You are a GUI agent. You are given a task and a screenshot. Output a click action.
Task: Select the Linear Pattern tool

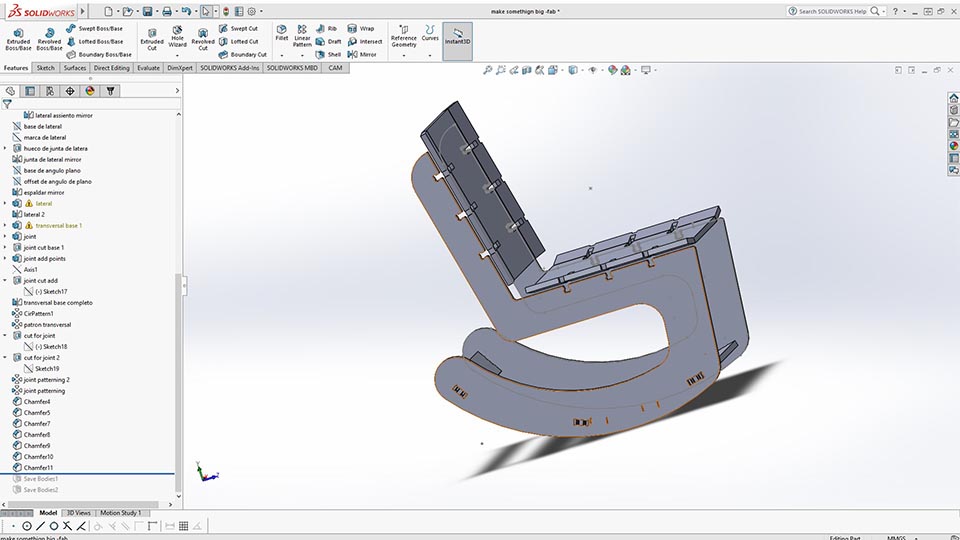(x=302, y=37)
